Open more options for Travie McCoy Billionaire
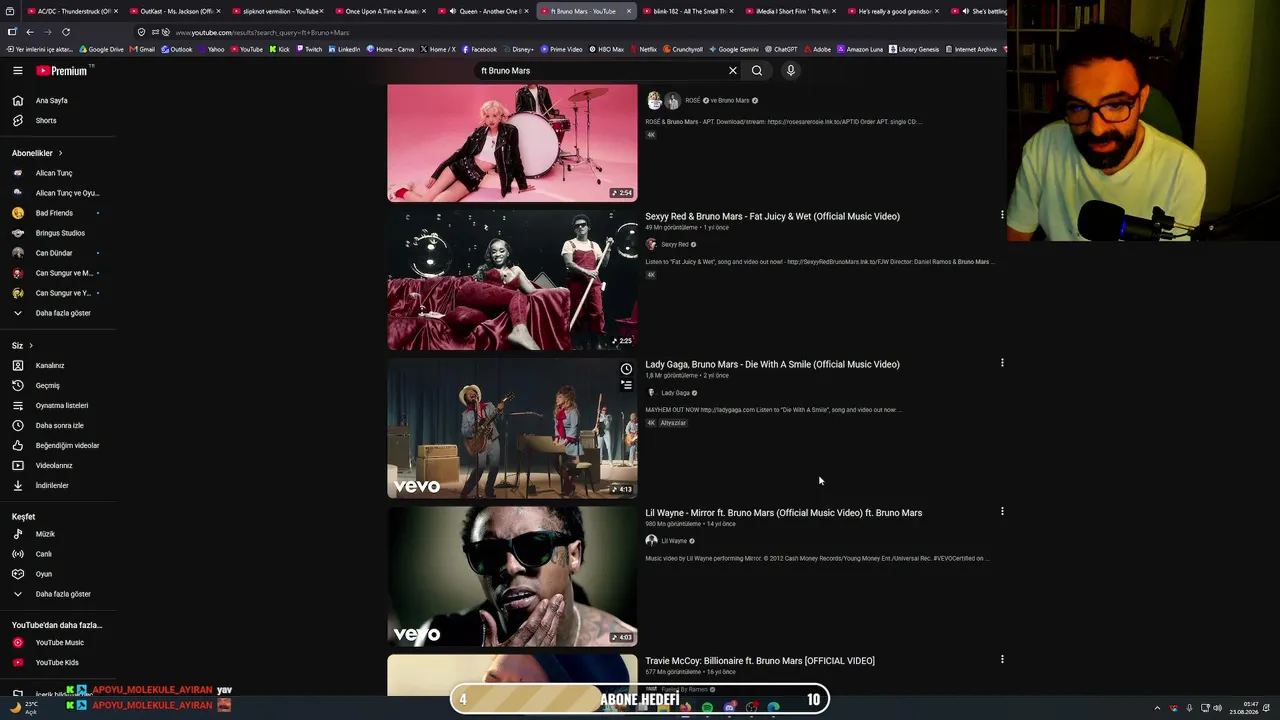Image resolution: width=1280 pixels, height=720 pixels. [x=1002, y=659]
